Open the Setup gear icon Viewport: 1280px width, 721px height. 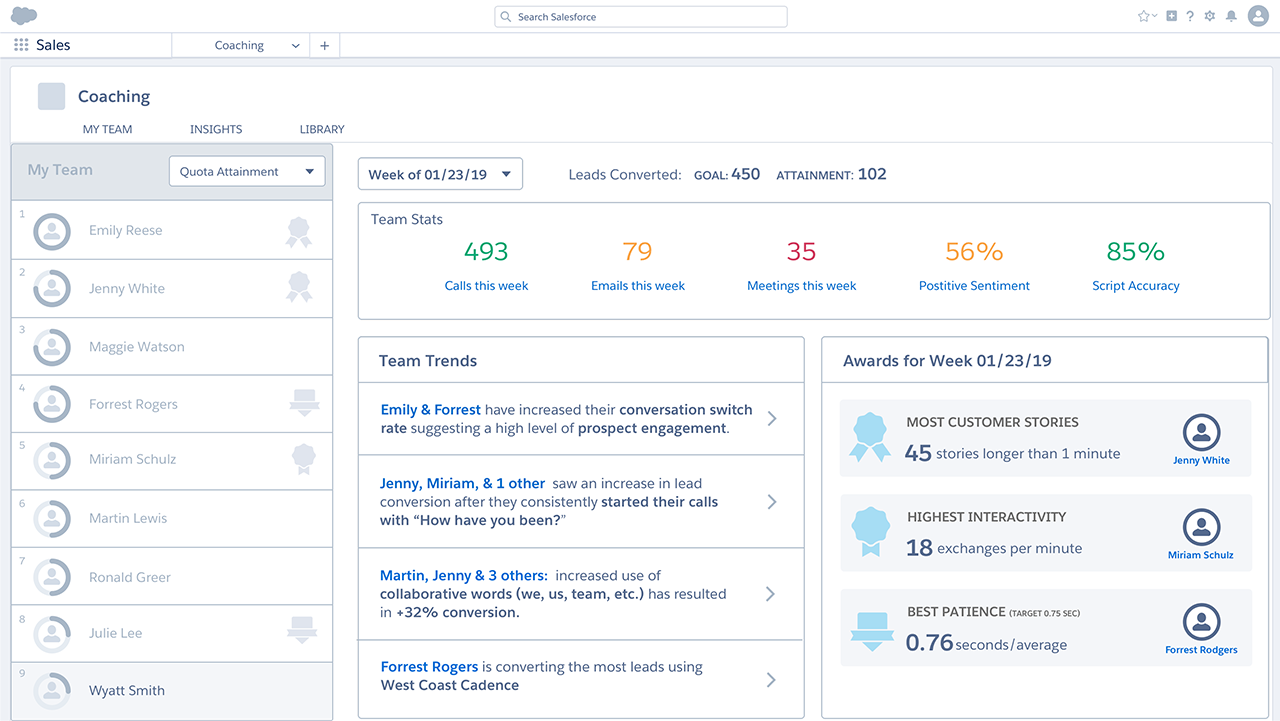pos(1210,16)
